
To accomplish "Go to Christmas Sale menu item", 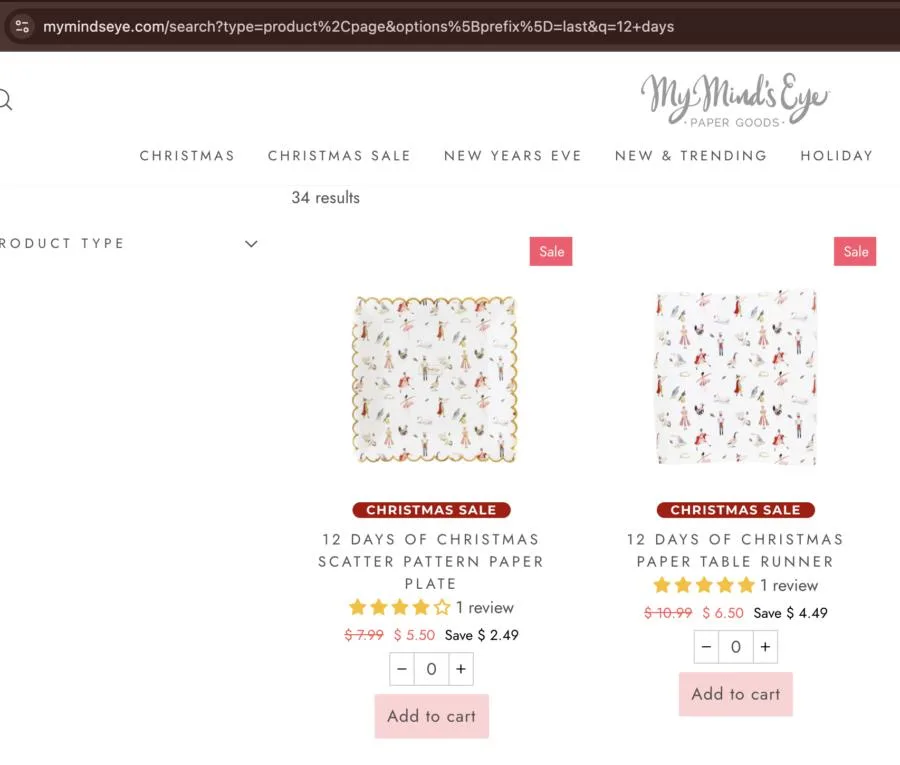I will coord(339,156).
